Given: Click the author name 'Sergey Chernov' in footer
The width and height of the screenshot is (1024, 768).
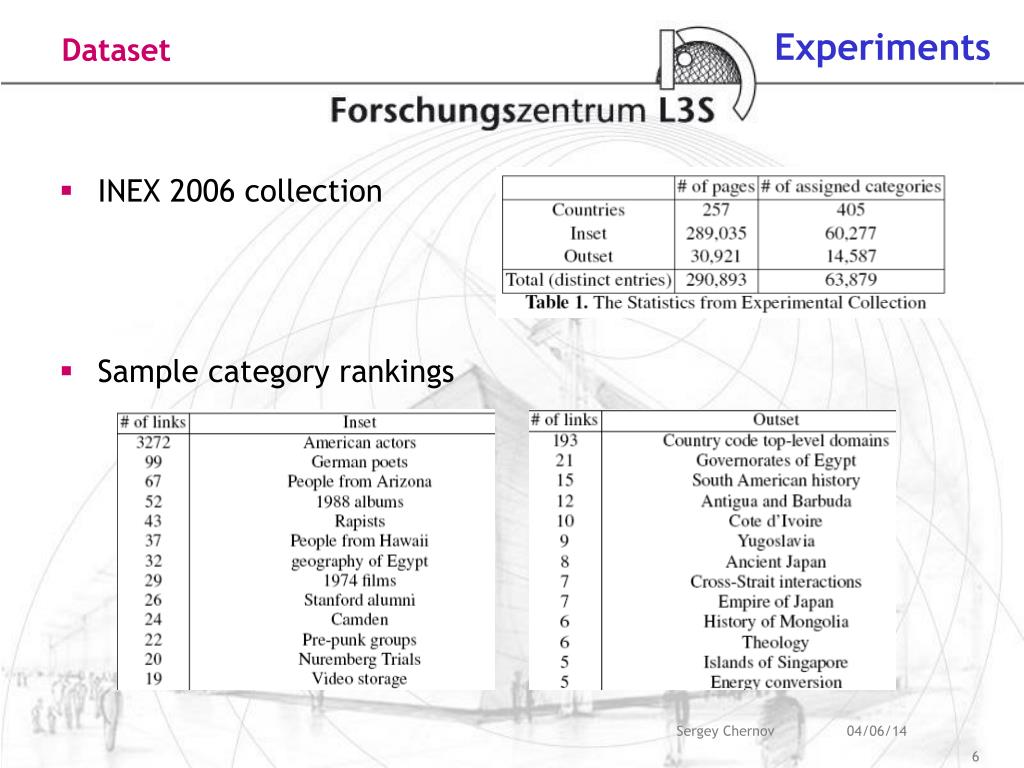Looking at the screenshot, I should 725,731.
